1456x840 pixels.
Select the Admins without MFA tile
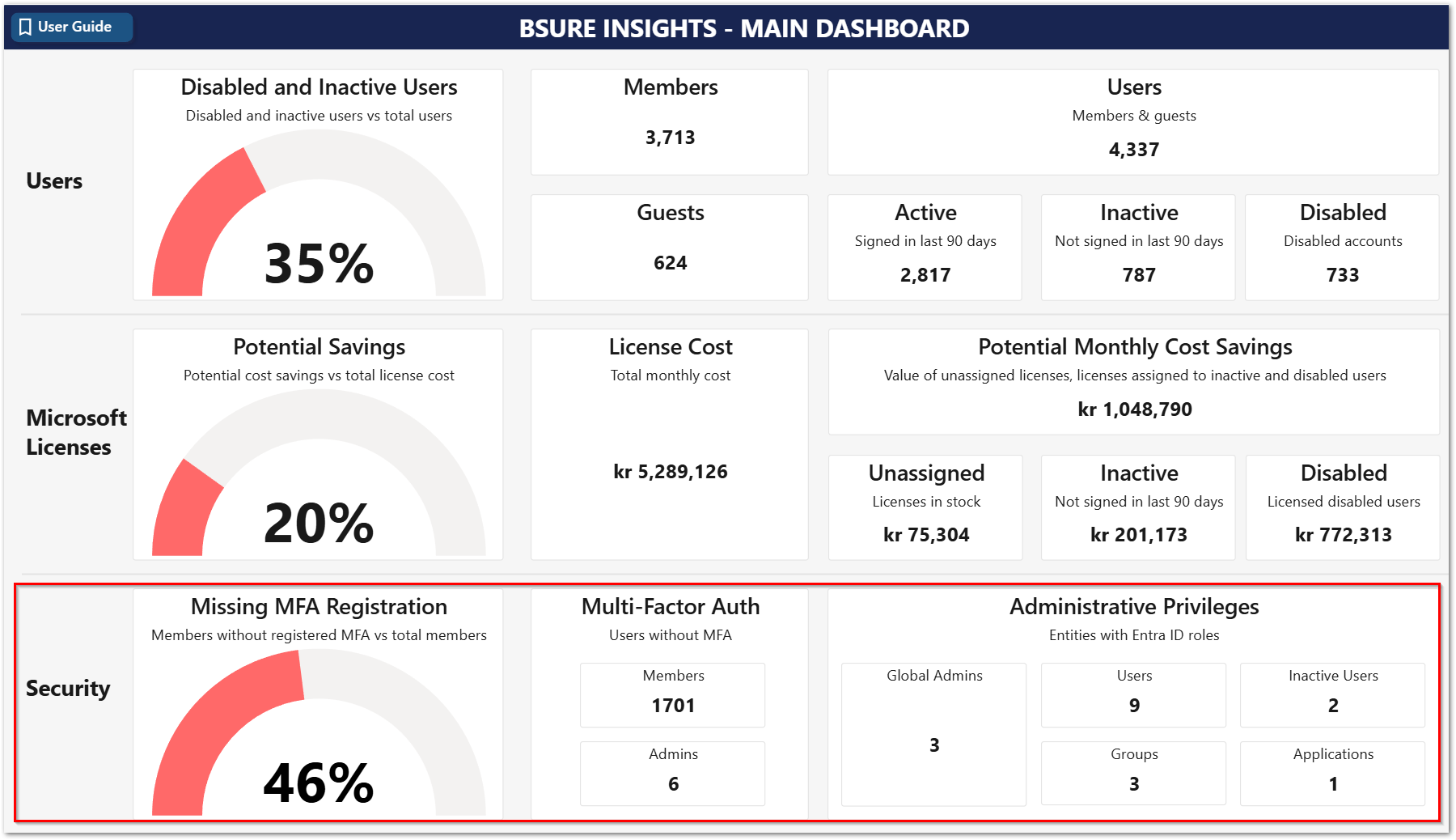coord(672,773)
